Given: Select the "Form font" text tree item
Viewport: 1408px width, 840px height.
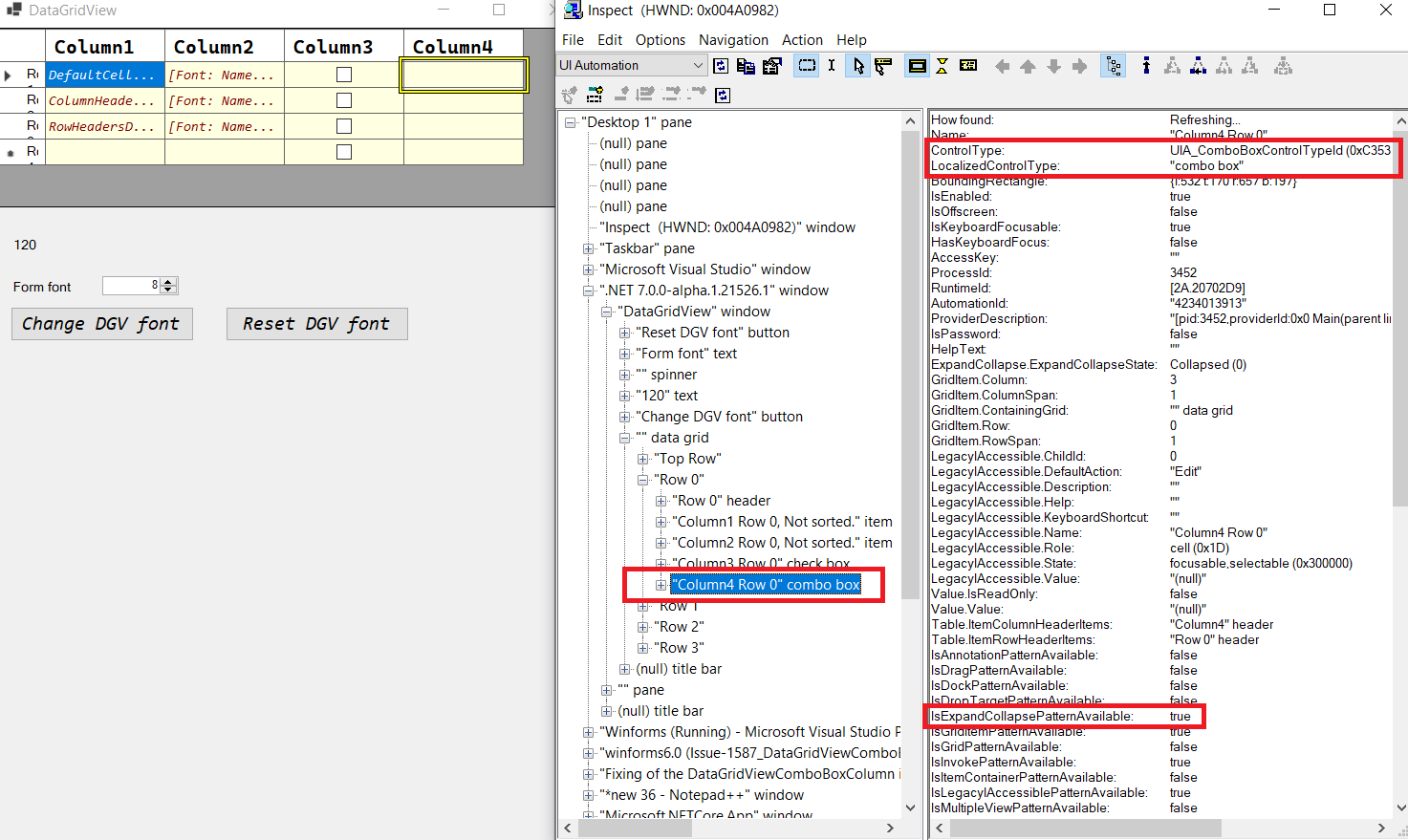Looking at the screenshot, I should (686, 354).
